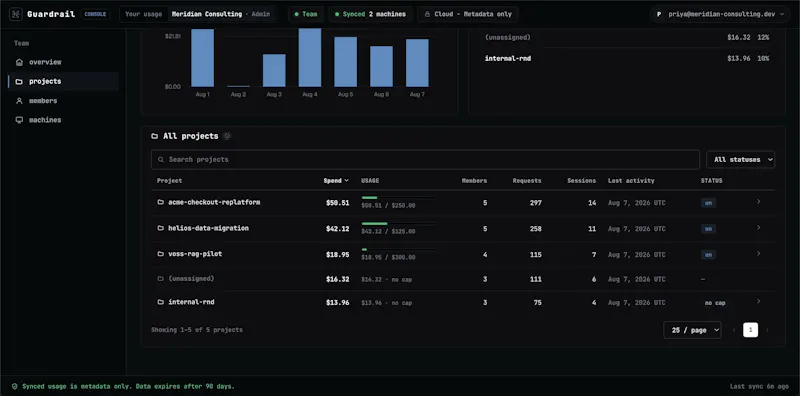Open the helios-data-migration project
The width and height of the screenshot is (800, 396).
[x=209, y=229]
